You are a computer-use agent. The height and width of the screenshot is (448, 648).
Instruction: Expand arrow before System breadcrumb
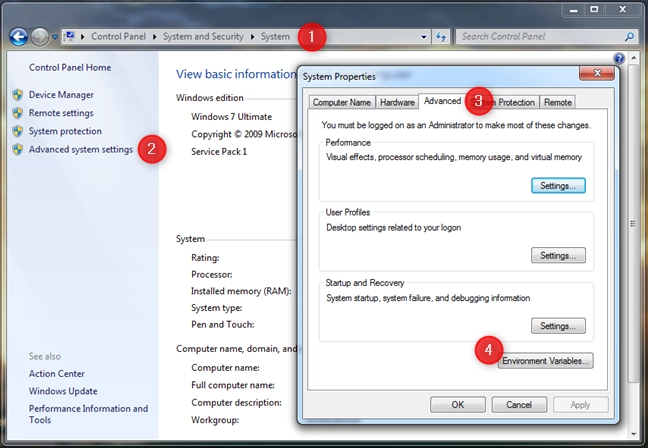click(253, 37)
